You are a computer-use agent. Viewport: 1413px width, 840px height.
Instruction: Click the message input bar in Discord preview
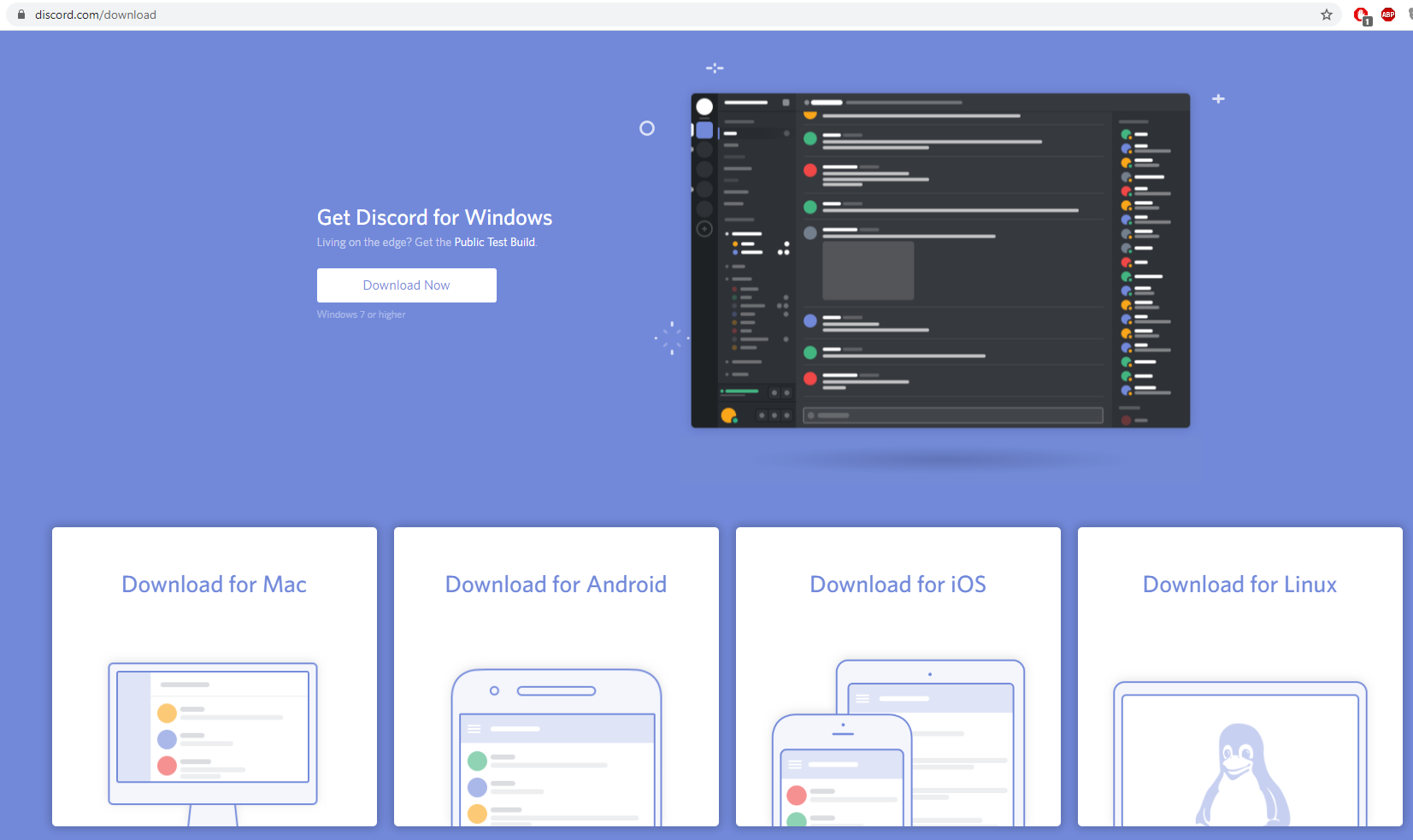click(952, 415)
